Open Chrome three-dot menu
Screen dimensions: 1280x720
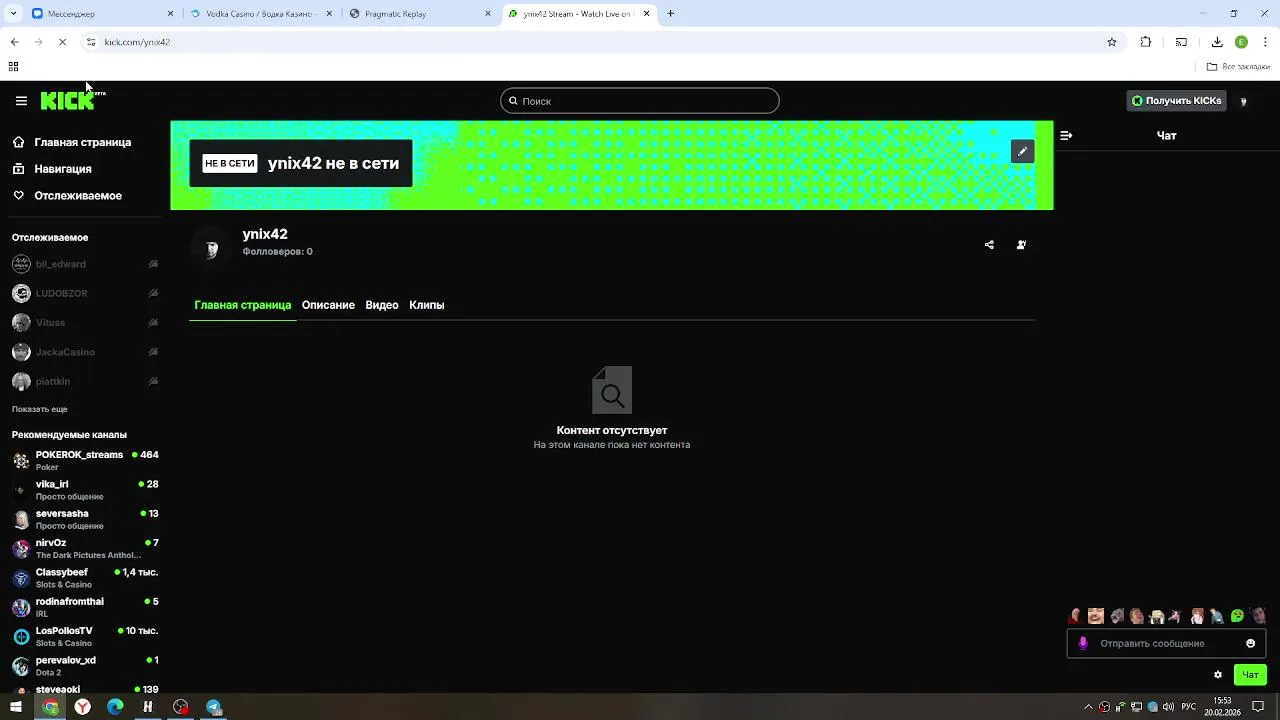[x=1265, y=42]
